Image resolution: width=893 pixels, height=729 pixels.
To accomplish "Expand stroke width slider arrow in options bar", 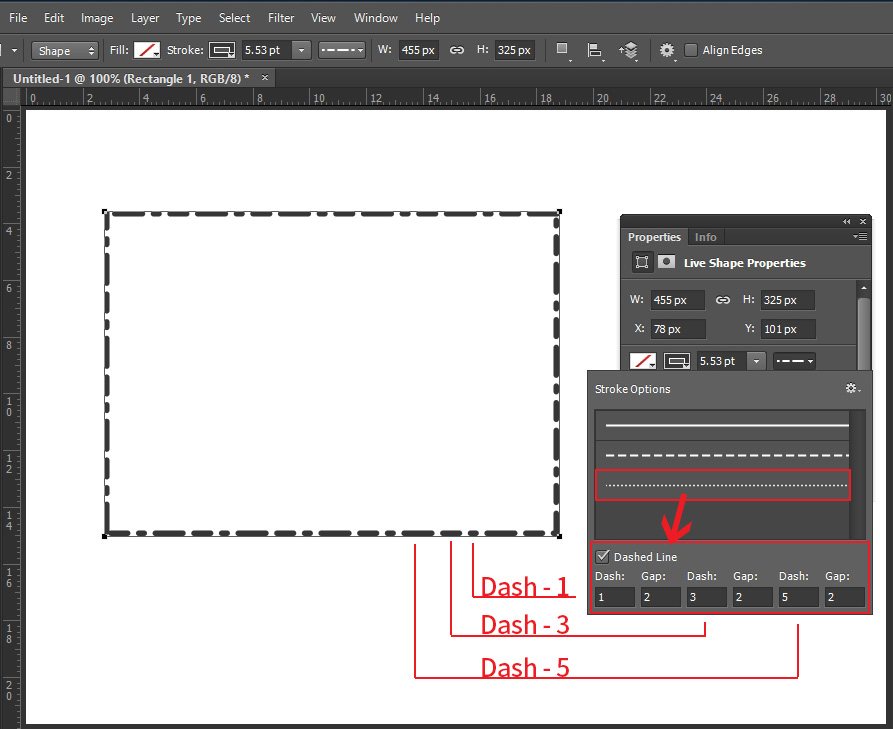I will coord(301,50).
